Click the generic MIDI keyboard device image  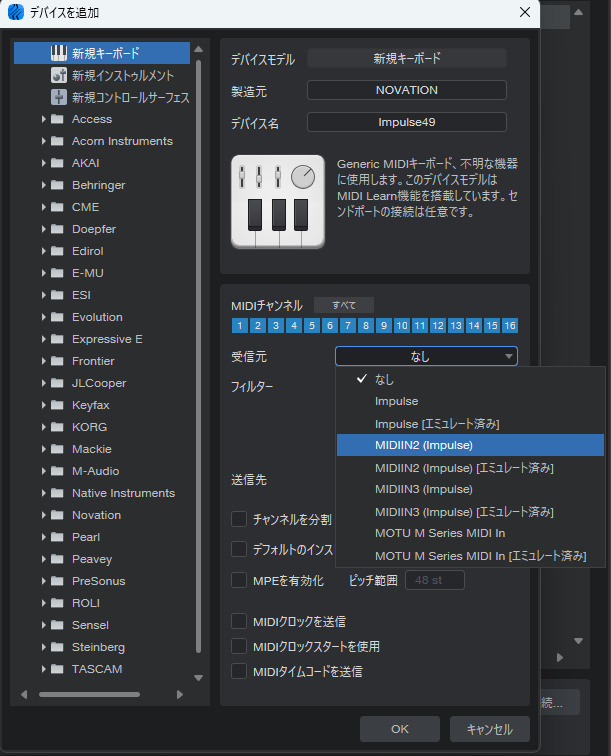coord(277,202)
